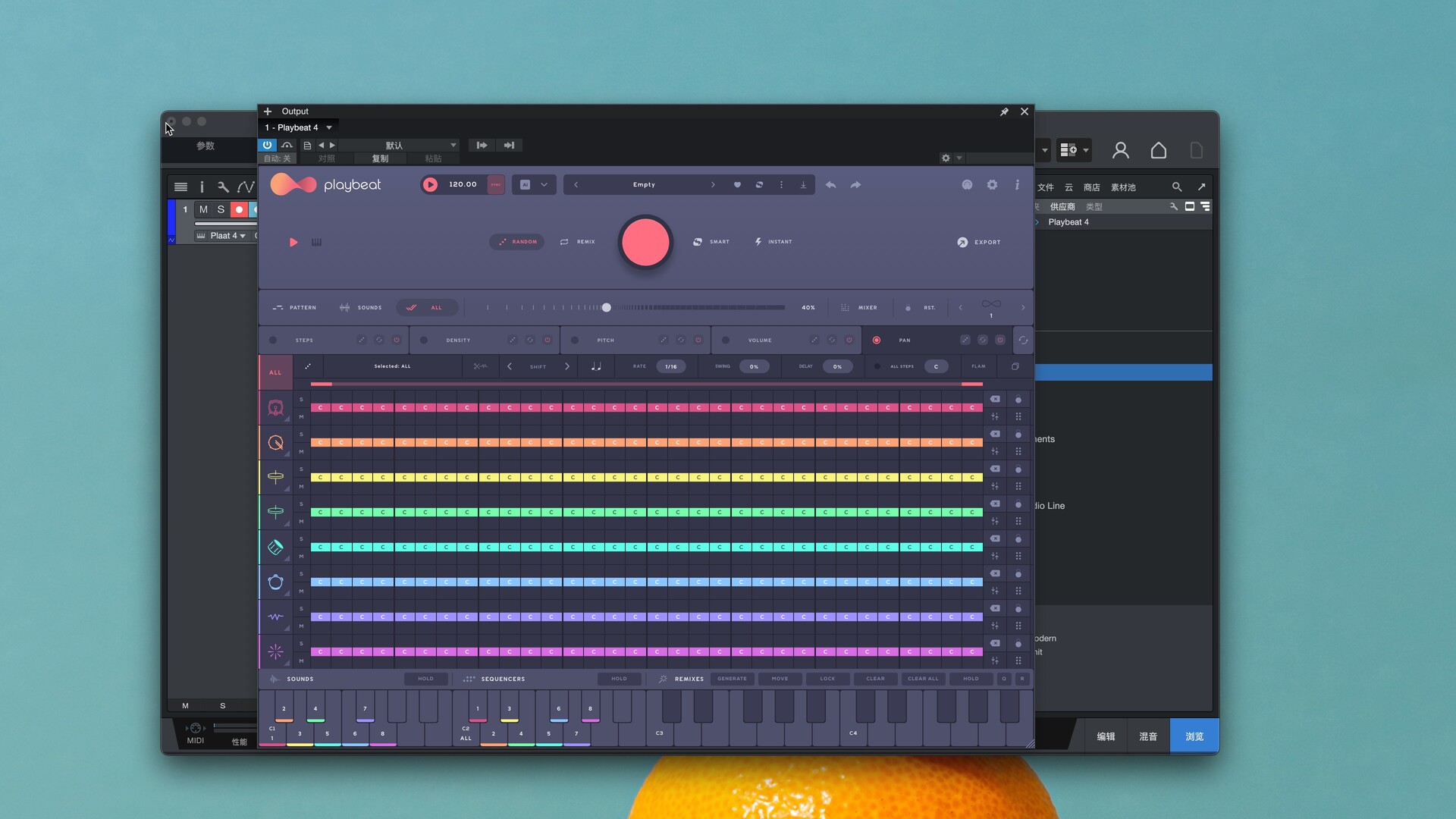Screen dimensions: 1456x819
Task: Grab the drag handle of the hi-hat track
Action: click(1018, 486)
